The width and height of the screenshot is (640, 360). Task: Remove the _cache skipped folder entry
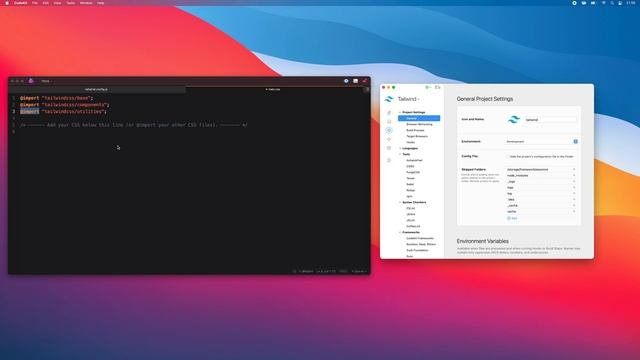[574, 206]
